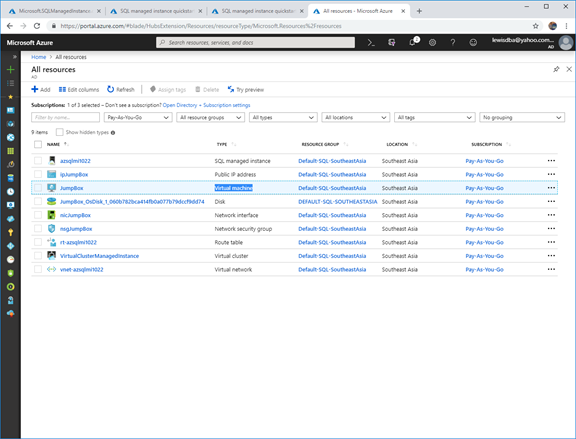Click the key sidebar icon
The image size is (576, 439).
click(x=11, y=232)
